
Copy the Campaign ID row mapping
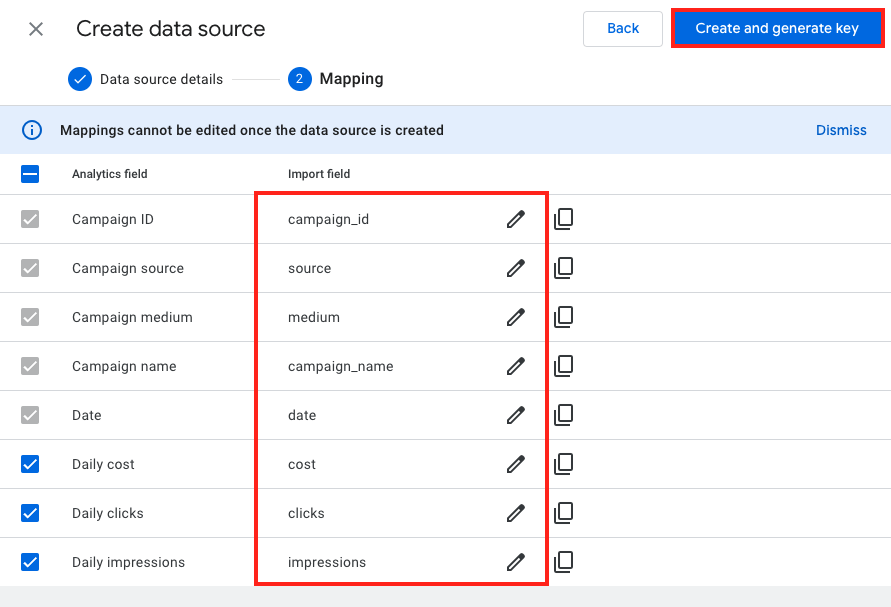[563, 219]
